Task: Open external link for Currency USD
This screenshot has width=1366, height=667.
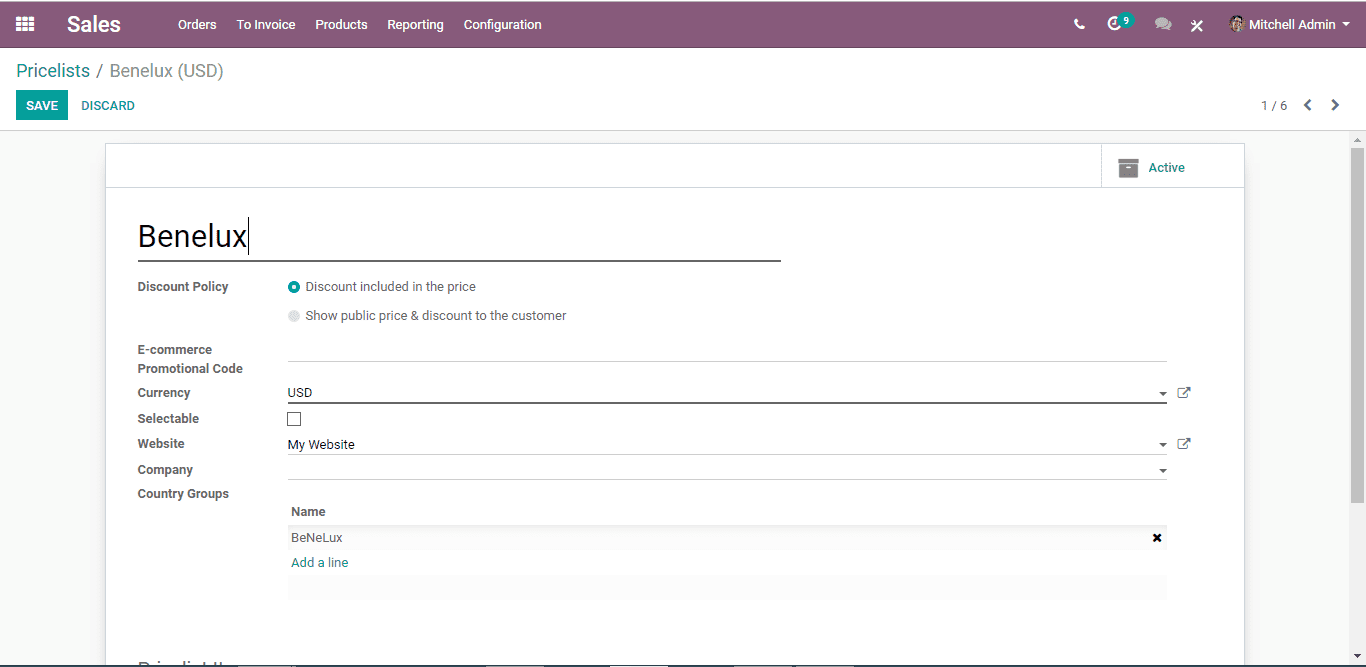Action: (1184, 393)
